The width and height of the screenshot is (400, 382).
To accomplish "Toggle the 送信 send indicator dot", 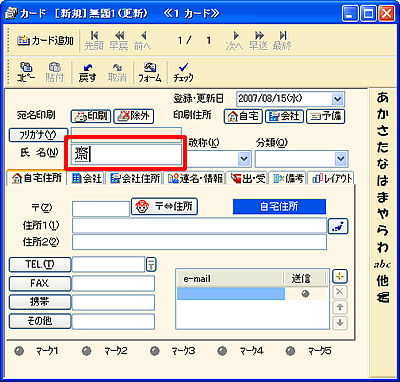I will [x=305, y=294].
